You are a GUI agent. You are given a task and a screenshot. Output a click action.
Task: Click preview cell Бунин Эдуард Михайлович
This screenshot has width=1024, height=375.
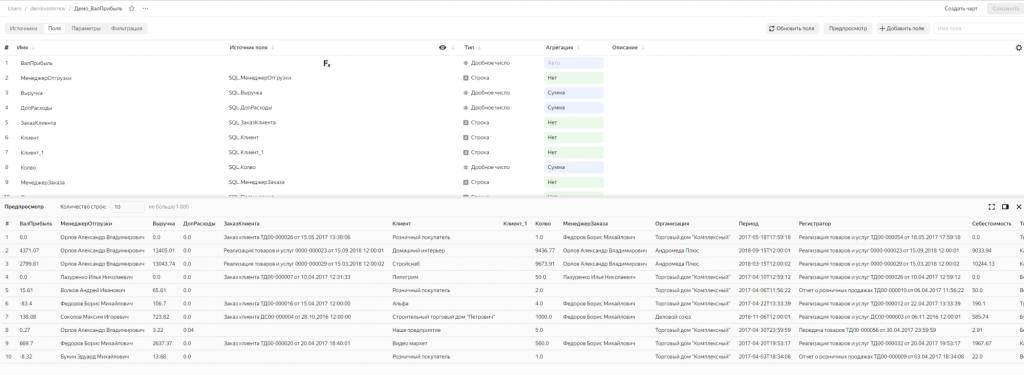(95, 357)
